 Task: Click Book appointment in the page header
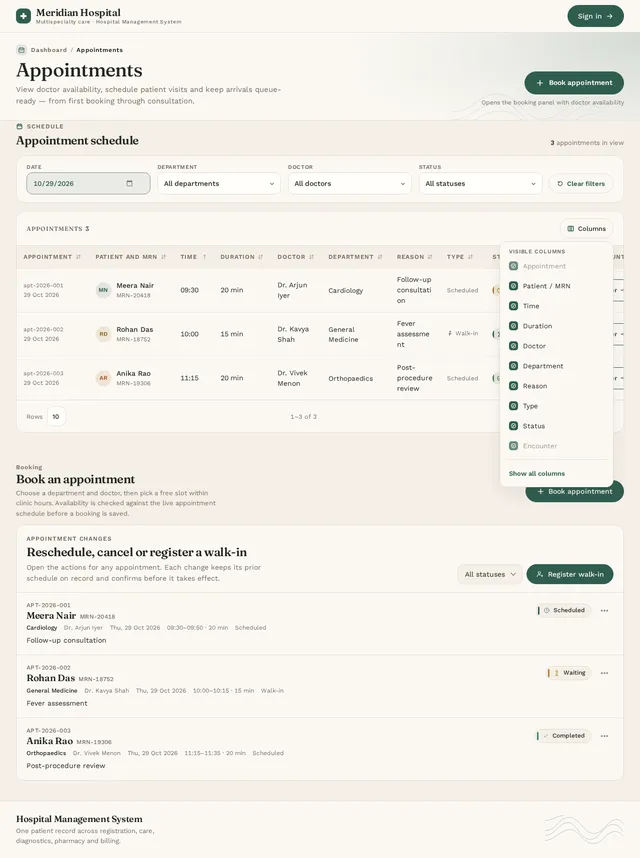point(574,83)
